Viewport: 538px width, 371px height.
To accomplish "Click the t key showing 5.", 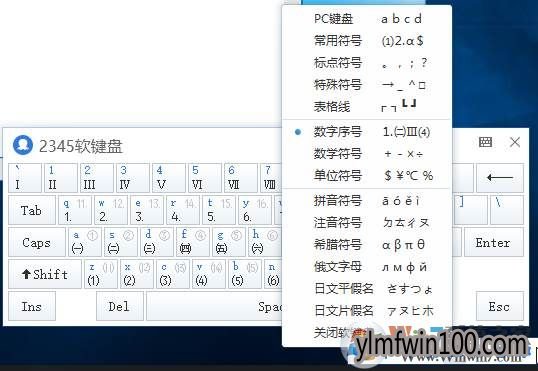I will [219, 210].
